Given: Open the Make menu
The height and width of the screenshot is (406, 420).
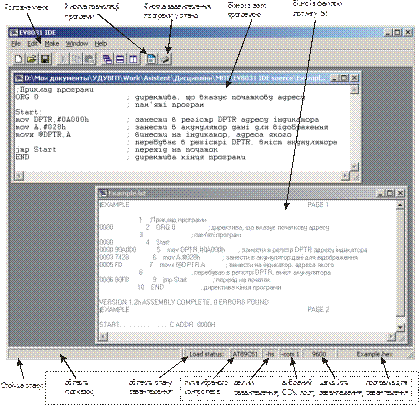Looking at the screenshot, I should 52,44.
